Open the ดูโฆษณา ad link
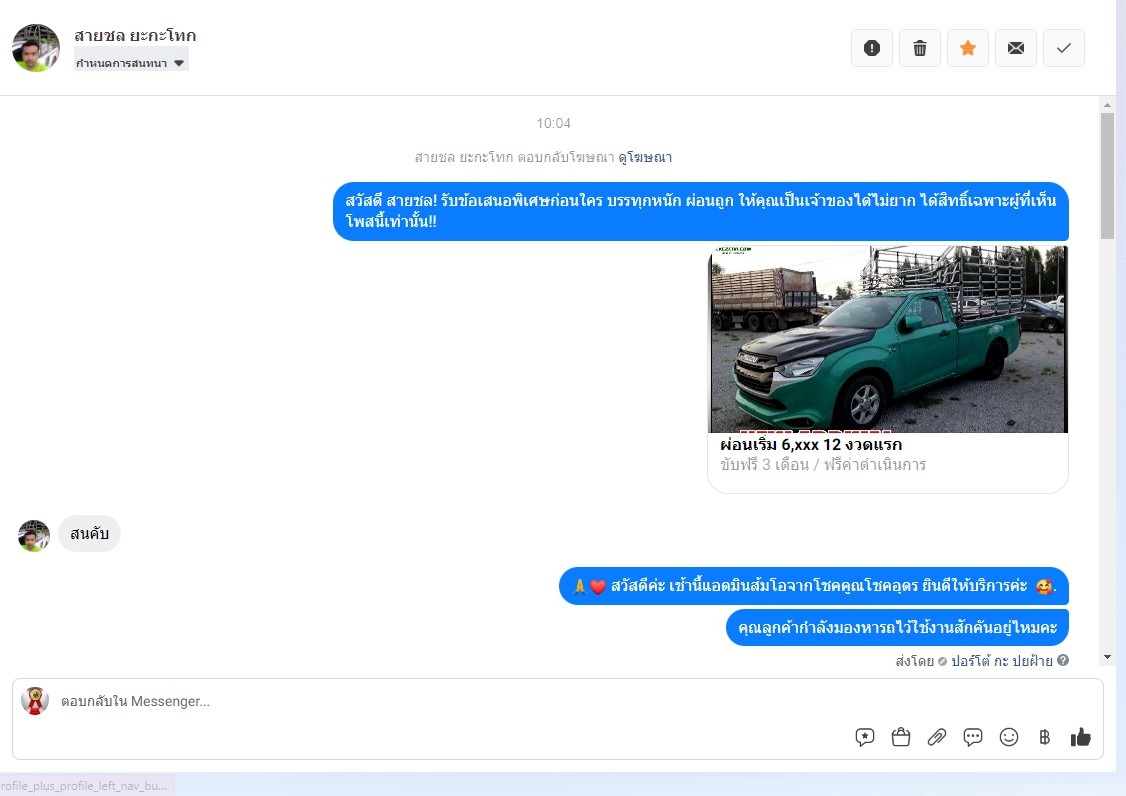Viewport: 1126px width, 796px height. point(645,157)
